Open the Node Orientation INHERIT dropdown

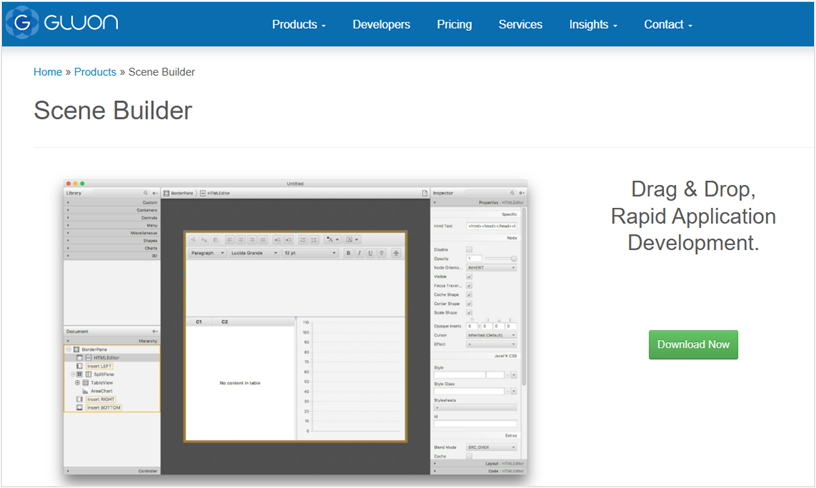(x=491, y=267)
